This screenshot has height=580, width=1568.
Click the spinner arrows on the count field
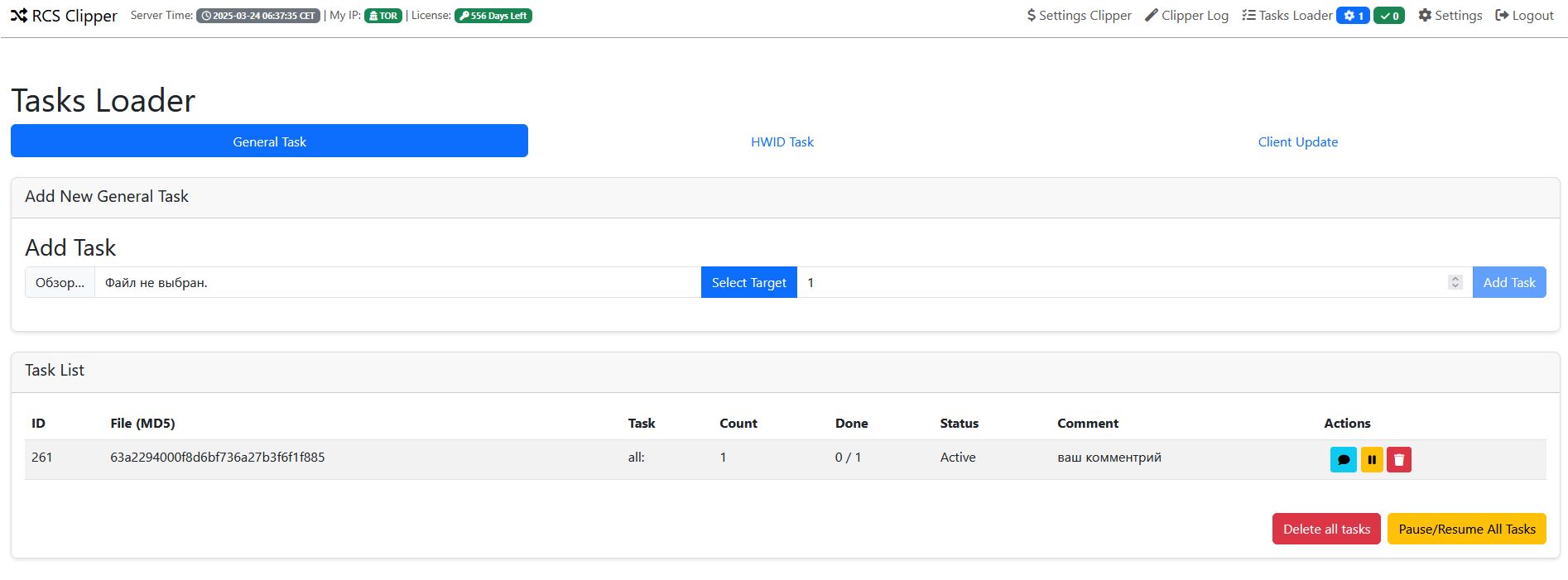click(x=1455, y=282)
